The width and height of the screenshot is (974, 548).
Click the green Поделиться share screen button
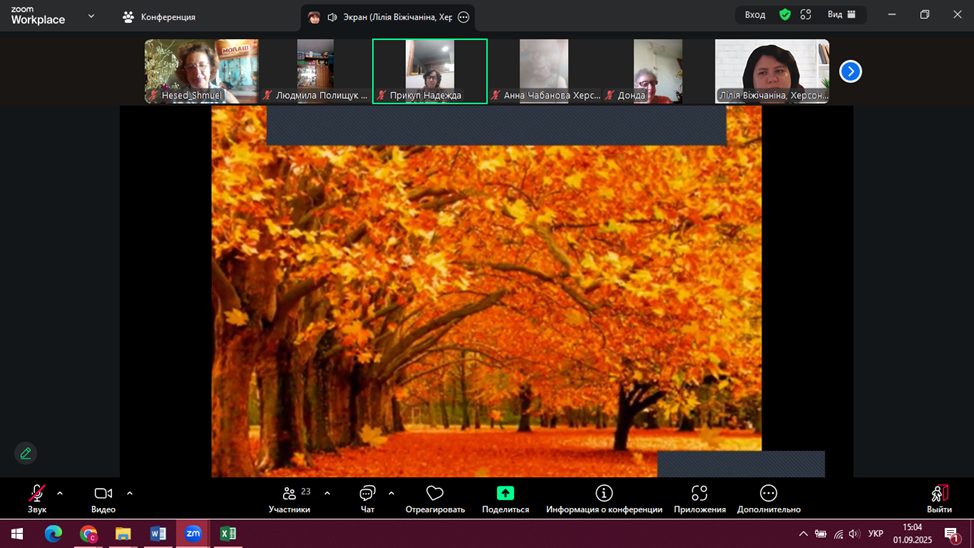click(x=505, y=497)
